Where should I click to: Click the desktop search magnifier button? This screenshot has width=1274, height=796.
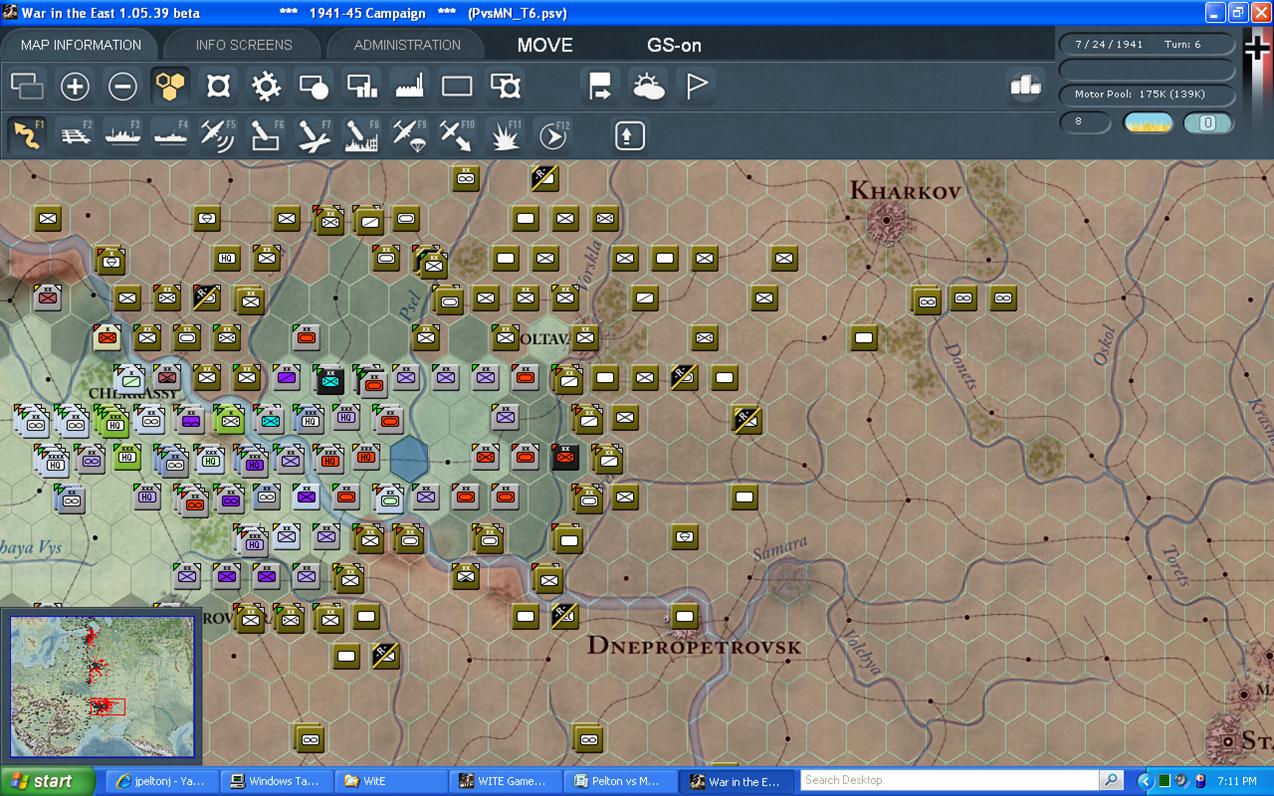(1111, 780)
